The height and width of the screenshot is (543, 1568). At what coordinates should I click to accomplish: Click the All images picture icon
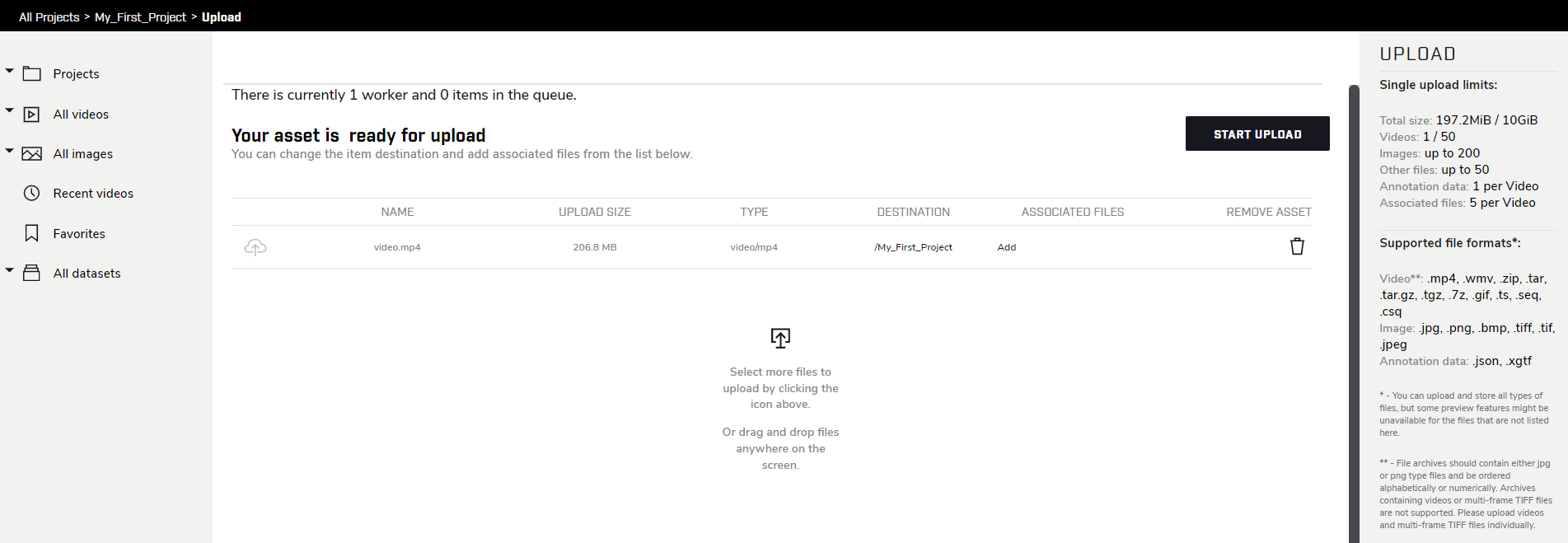click(32, 154)
